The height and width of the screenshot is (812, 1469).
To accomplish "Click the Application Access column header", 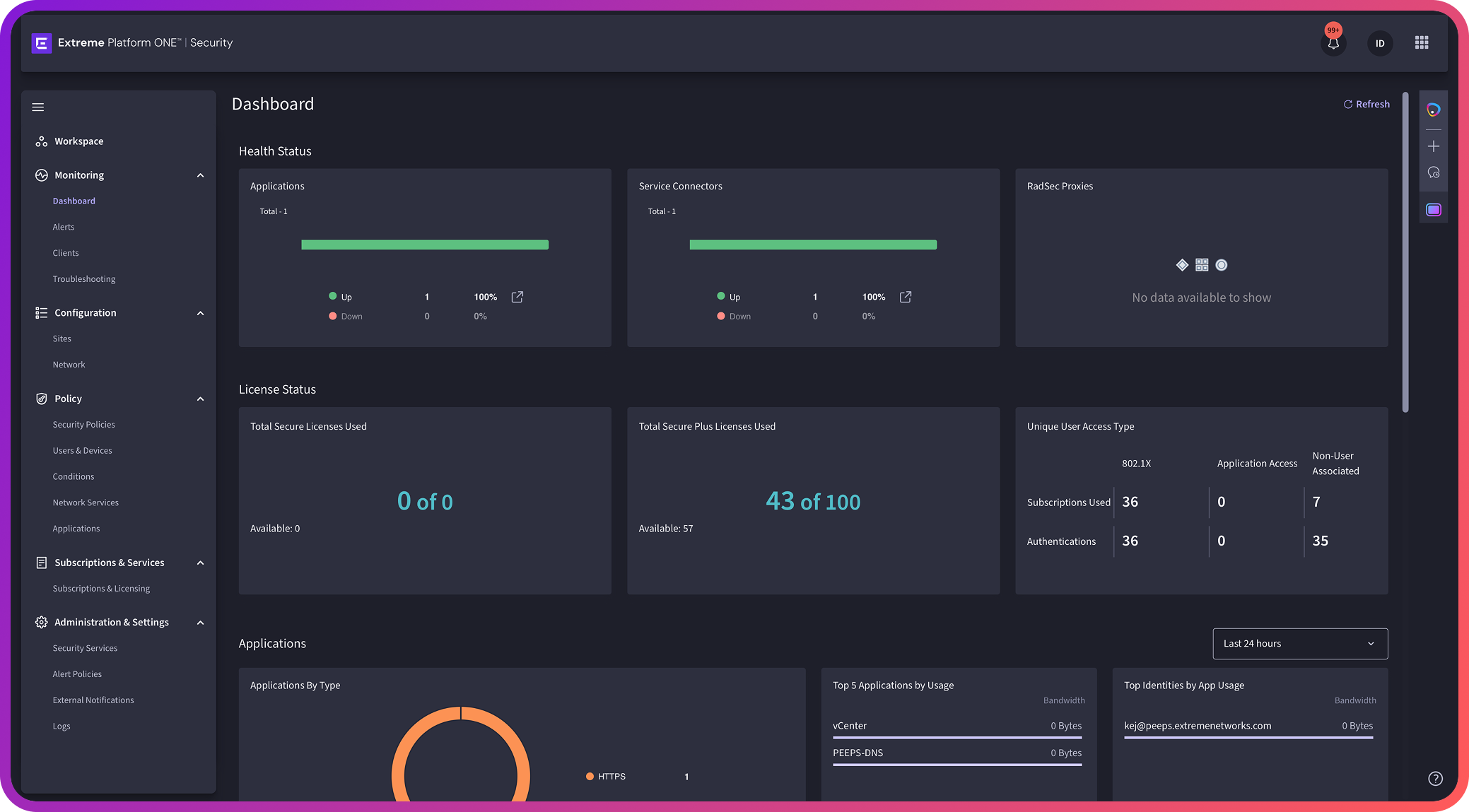I will [1257, 464].
